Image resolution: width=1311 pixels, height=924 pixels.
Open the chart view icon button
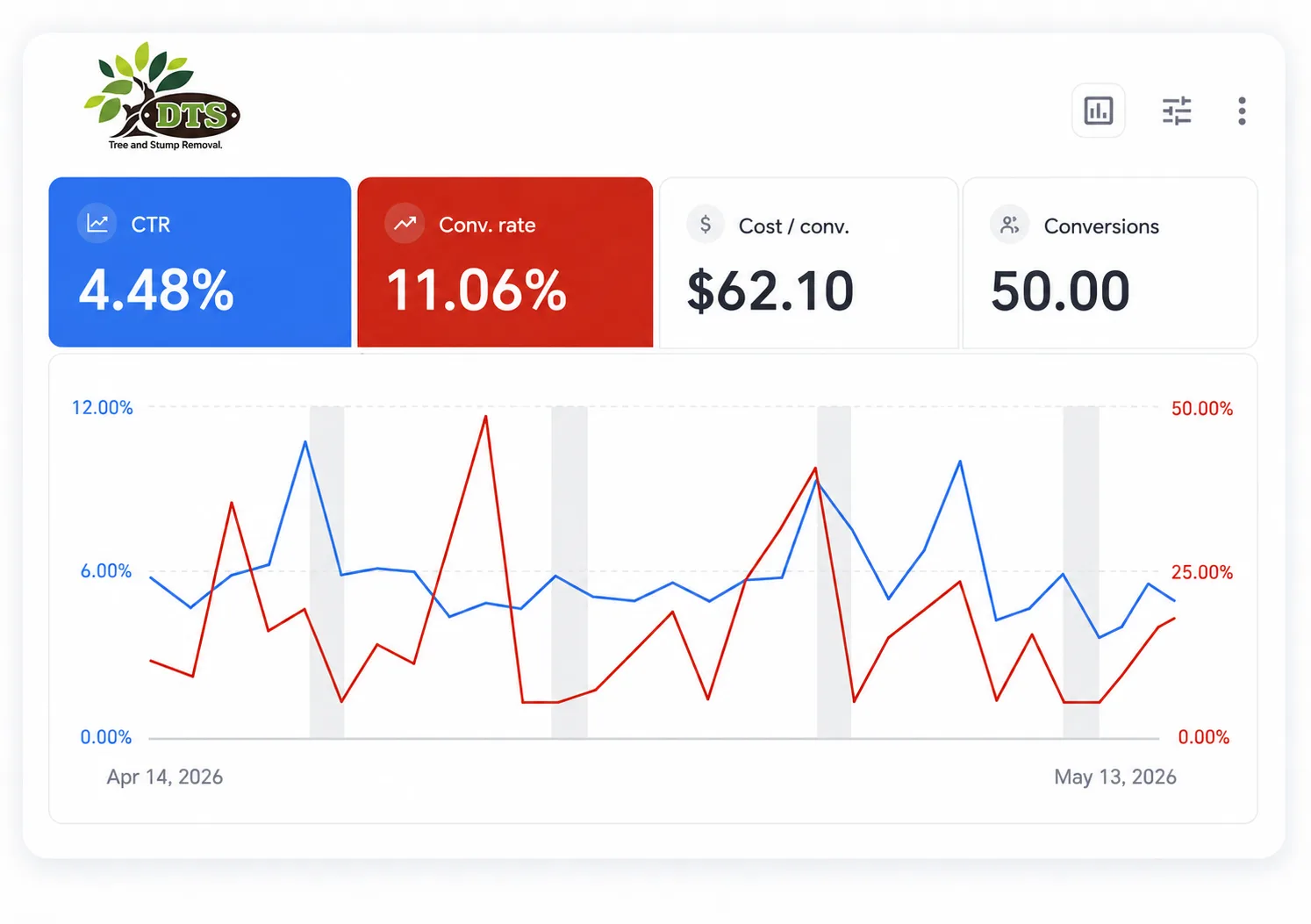[1098, 111]
